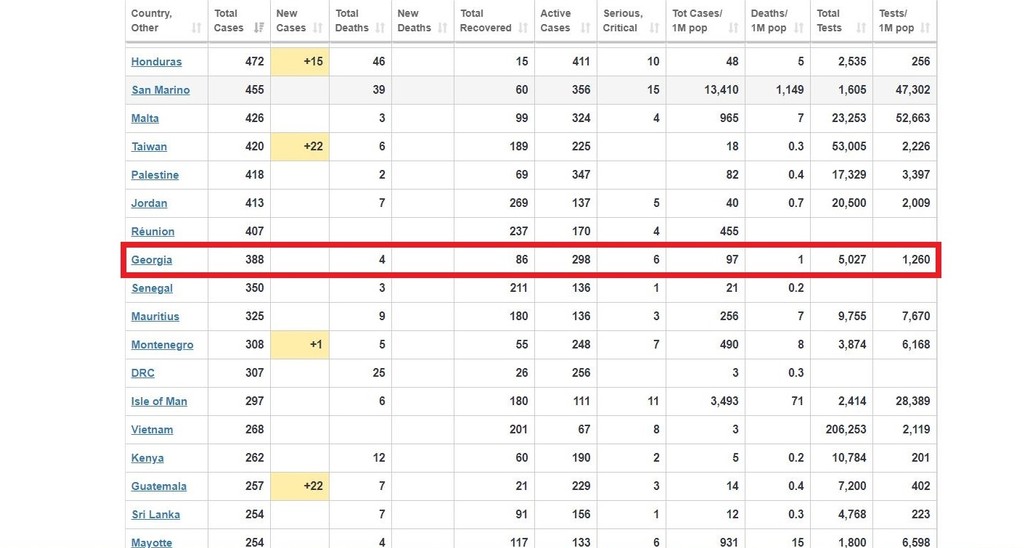The height and width of the screenshot is (548, 1024).
Task: Click Tests/1M pop sort arrows
Action: [x=926, y=28]
